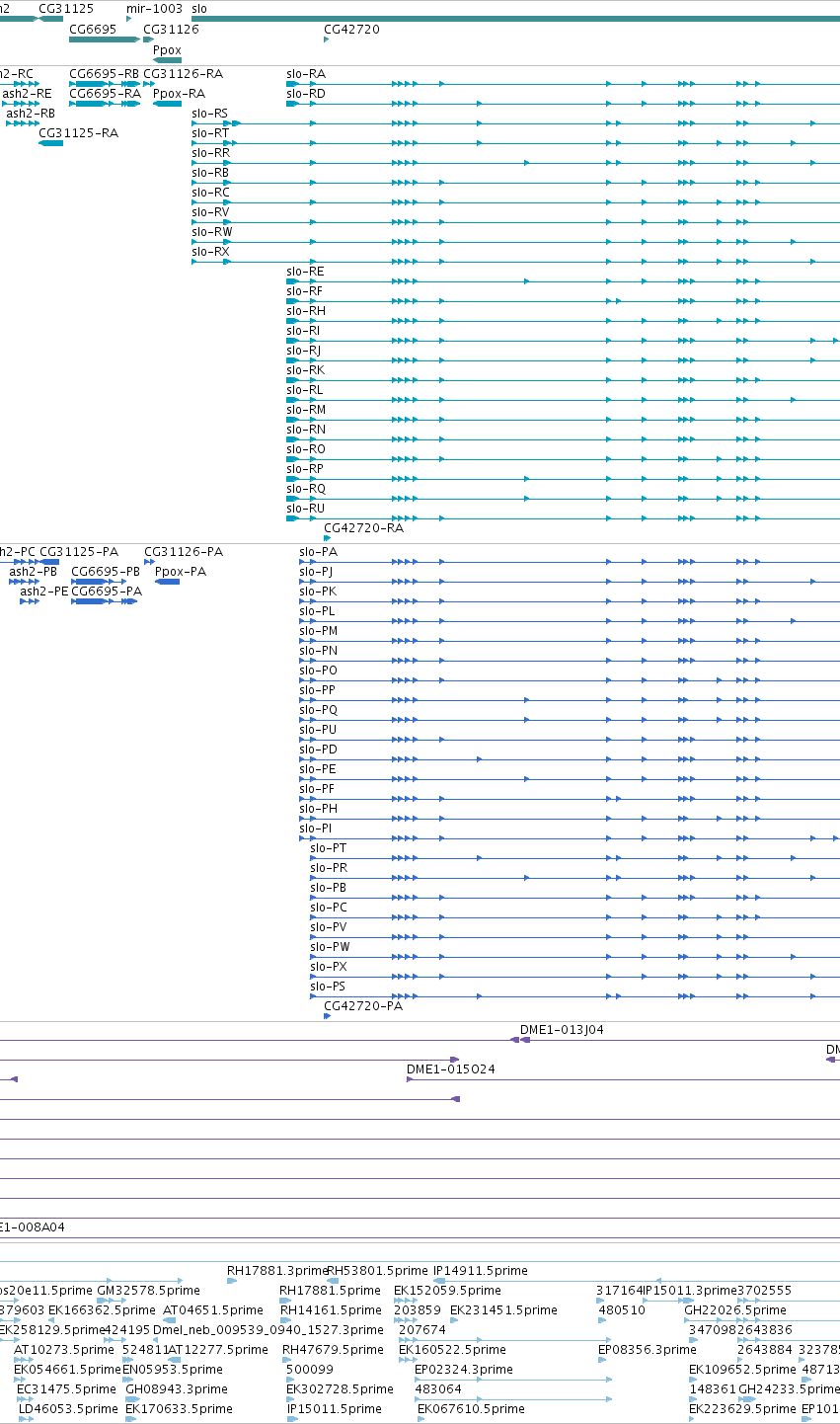
Task: Click the CG6695-PB protein label
Action: (106, 572)
